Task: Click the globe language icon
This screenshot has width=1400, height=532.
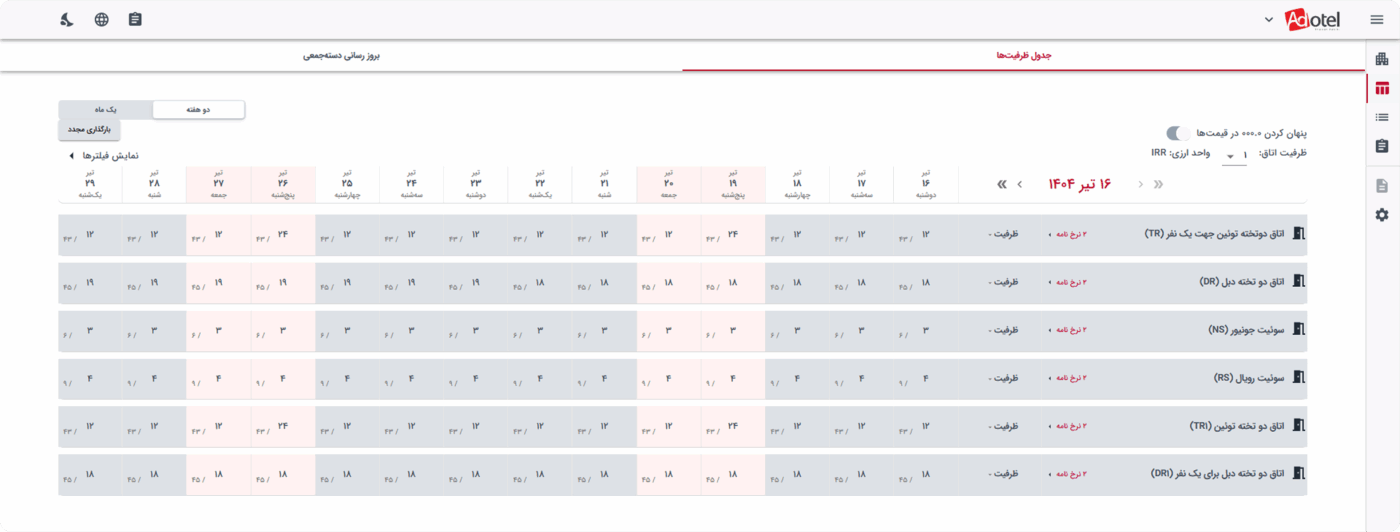Action: 102,19
